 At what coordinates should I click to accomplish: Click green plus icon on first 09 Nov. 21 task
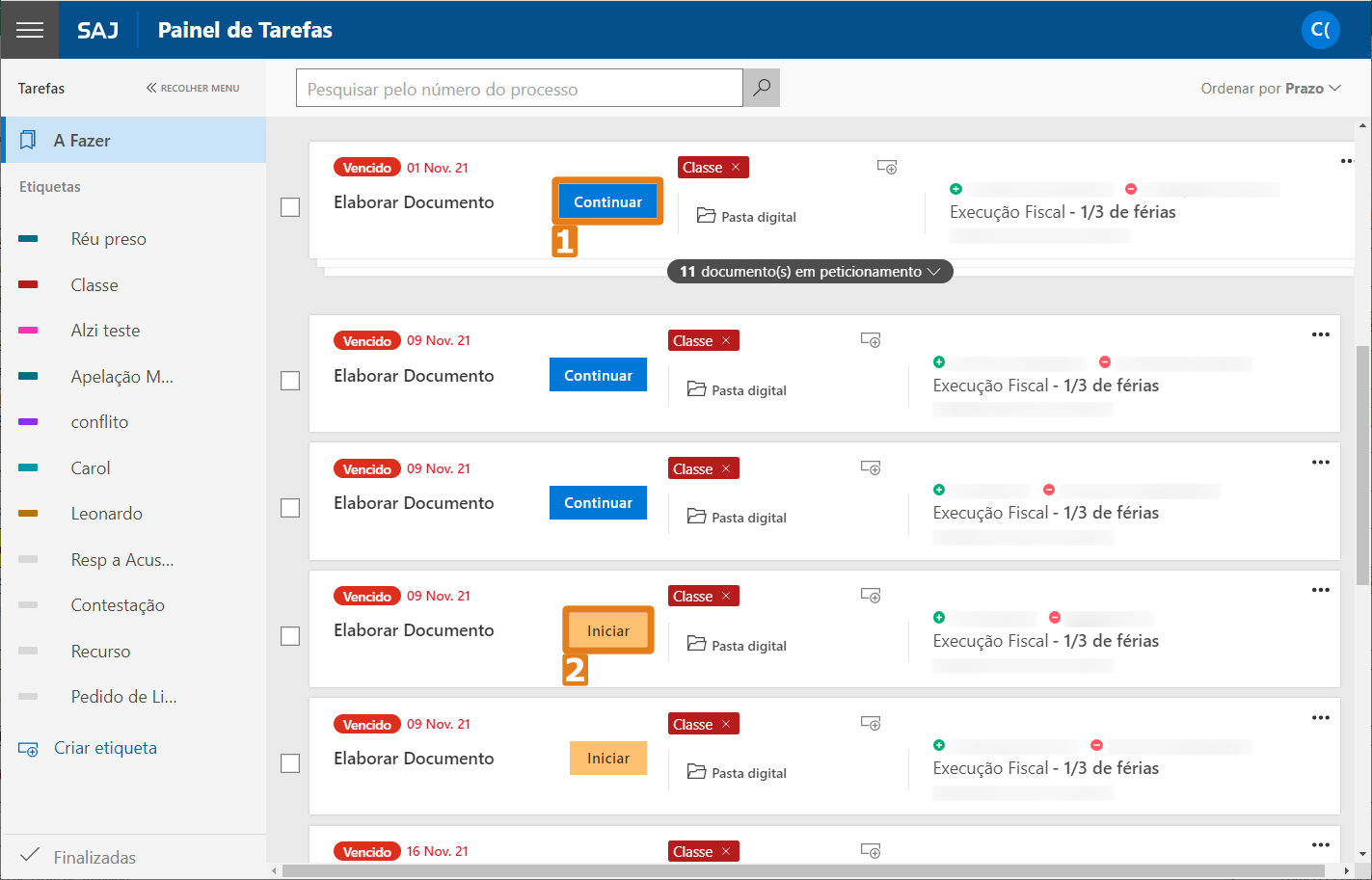[x=939, y=362]
